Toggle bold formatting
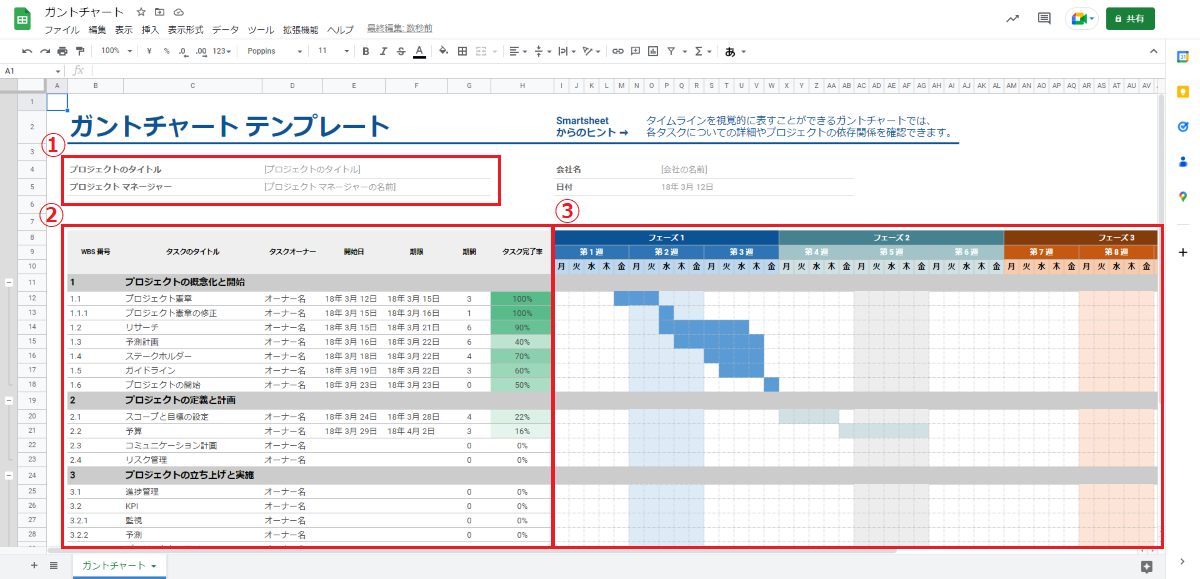The width and height of the screenshot is (1200, 579). [366, 50]
